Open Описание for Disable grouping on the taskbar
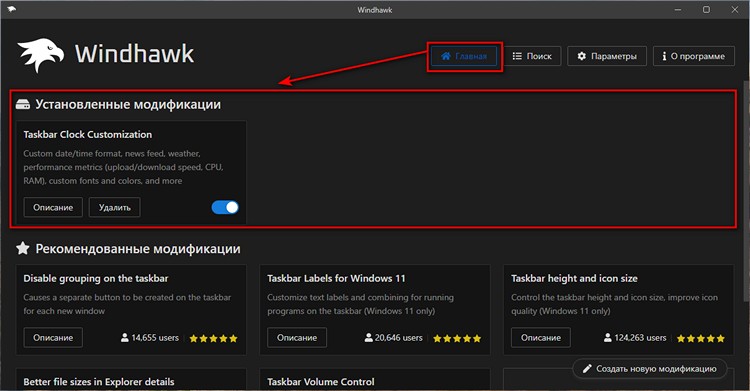Viewport: 750px width, 391px height. [x=53, y=337]
